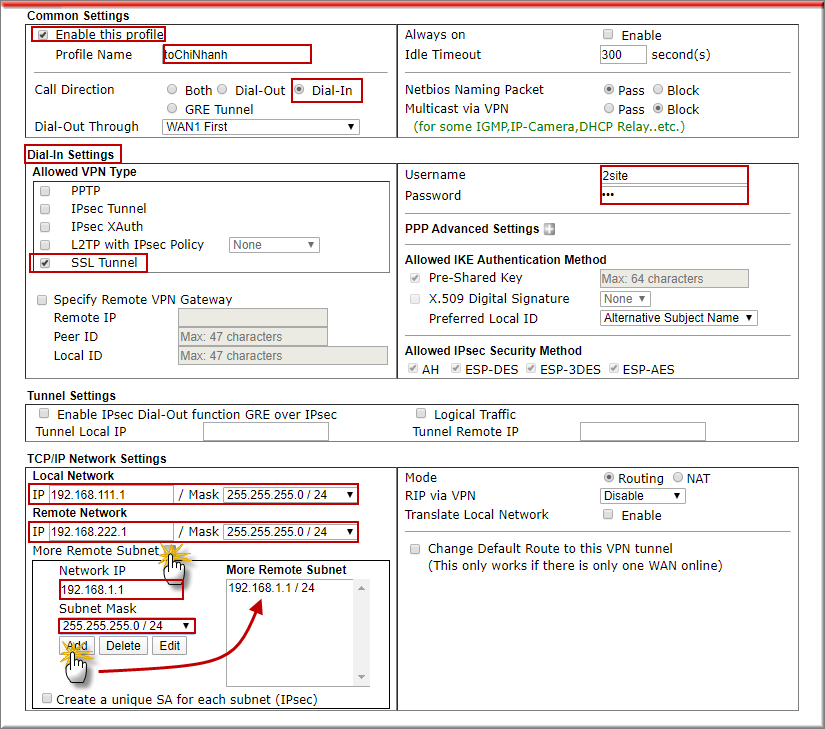Select 192.168.1.1 / 24 in subnet list
This screenshot has width=825, height=729.
[x=271, y=588]
